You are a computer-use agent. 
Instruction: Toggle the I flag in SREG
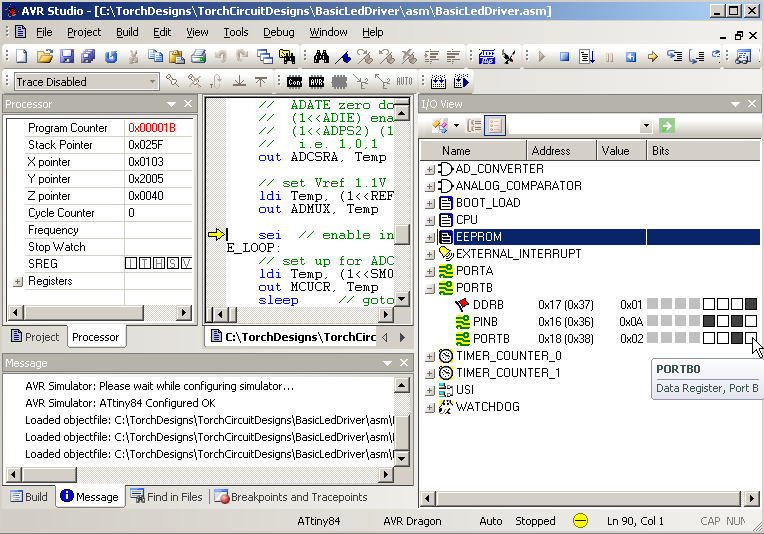(131, 264)
